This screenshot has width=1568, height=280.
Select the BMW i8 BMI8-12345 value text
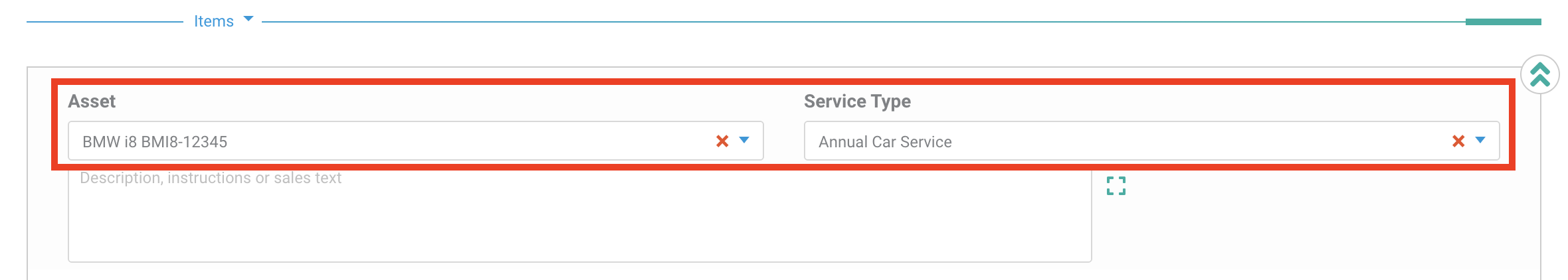[155, 141]
